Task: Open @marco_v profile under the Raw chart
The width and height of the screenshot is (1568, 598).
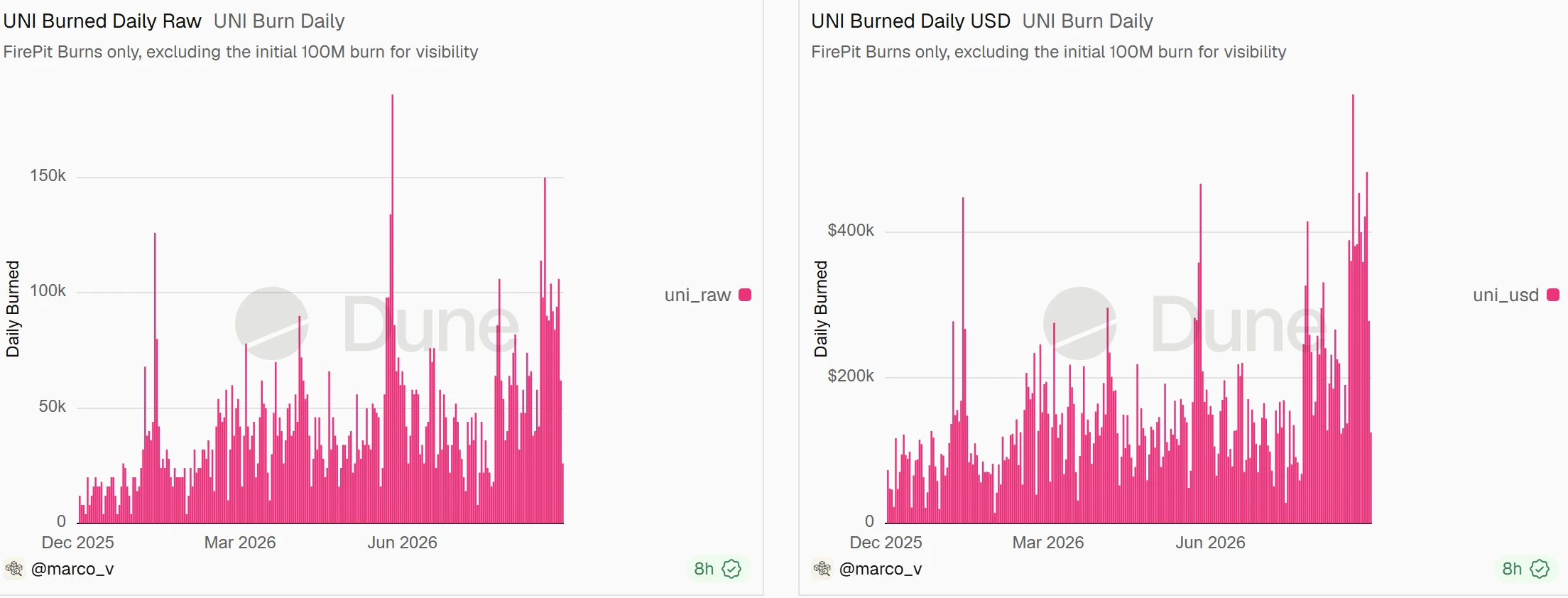Action: point(72,569)
